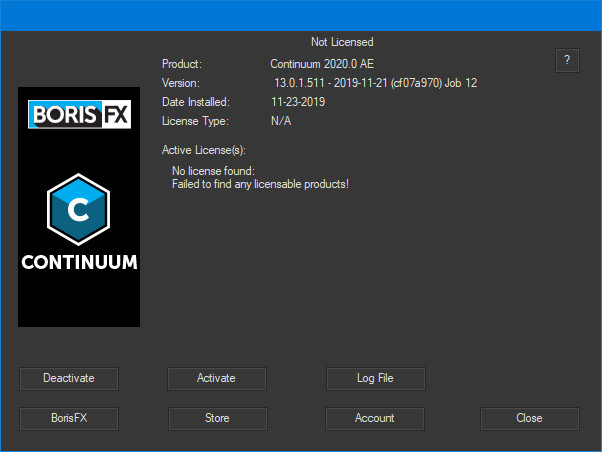Activate the Continuum license

coord(217,379)
